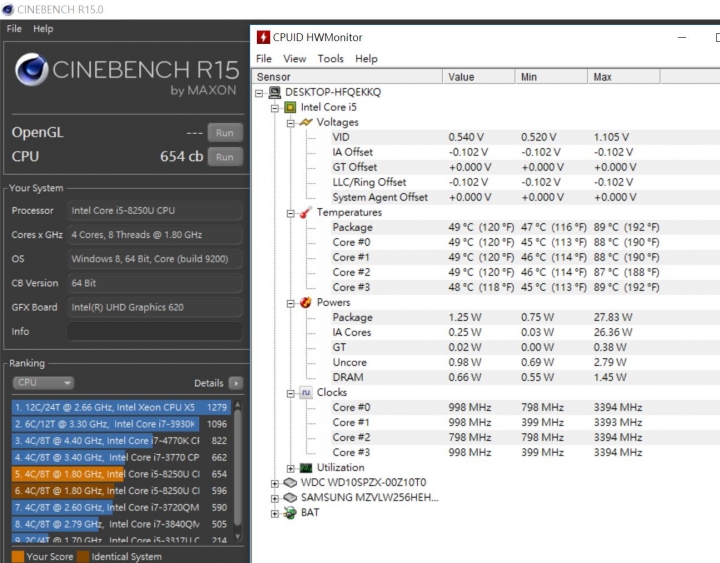Collapse the Temperatures section
Screen dimensions: 720x563
(291, 214)
